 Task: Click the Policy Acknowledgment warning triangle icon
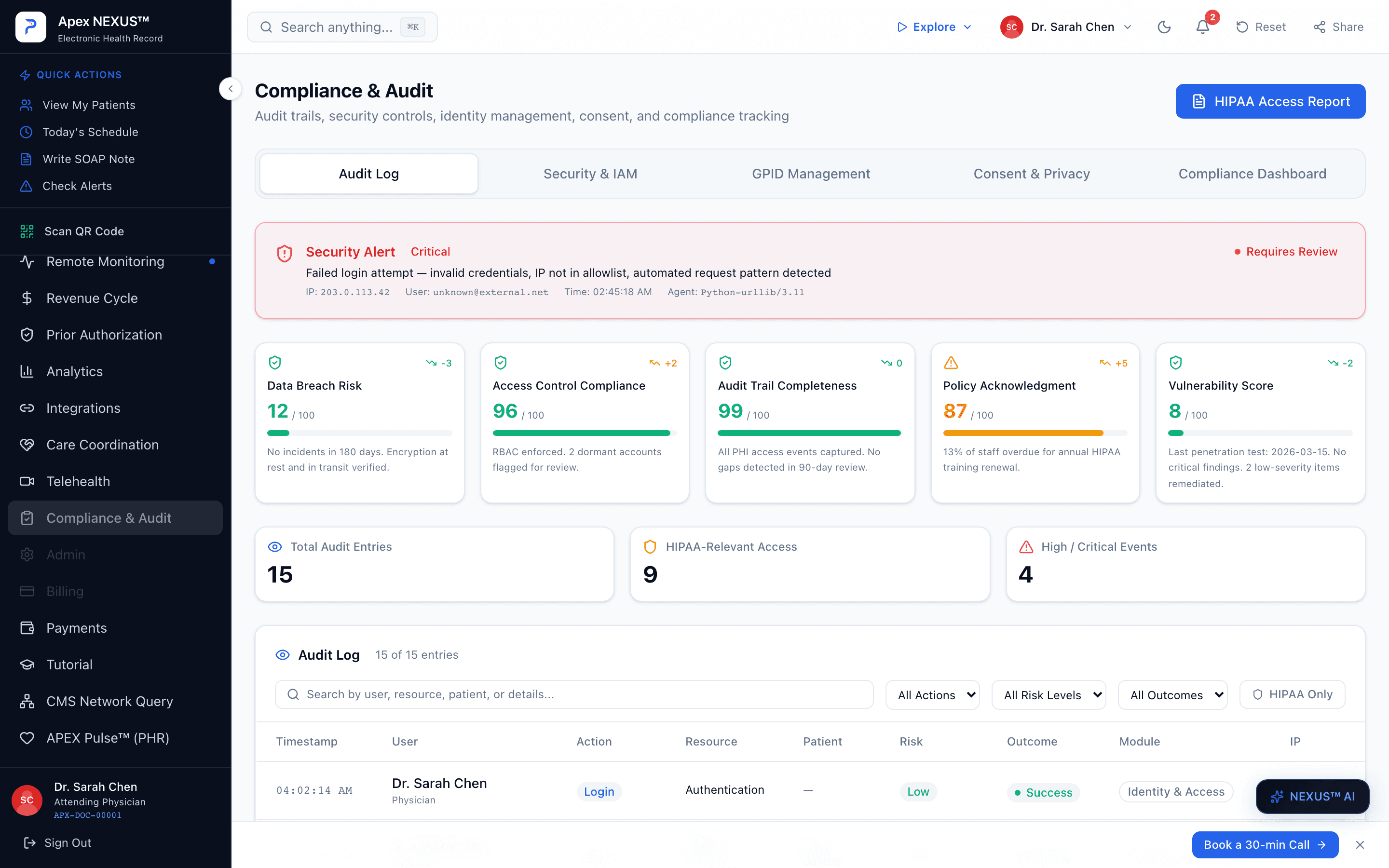point(951,363)
